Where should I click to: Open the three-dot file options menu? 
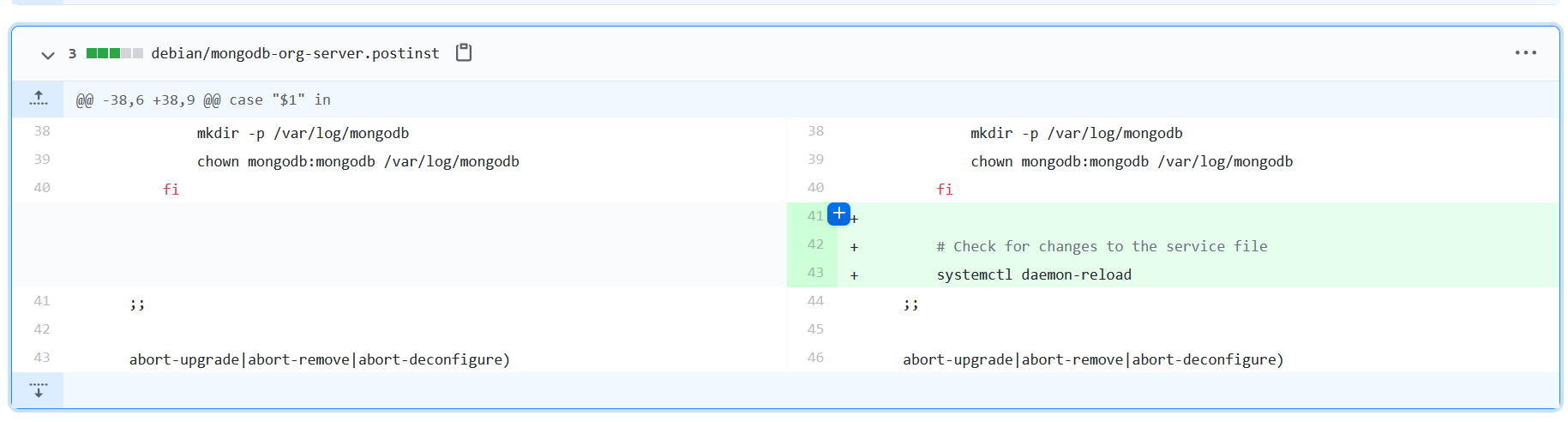pos(1525,53)
